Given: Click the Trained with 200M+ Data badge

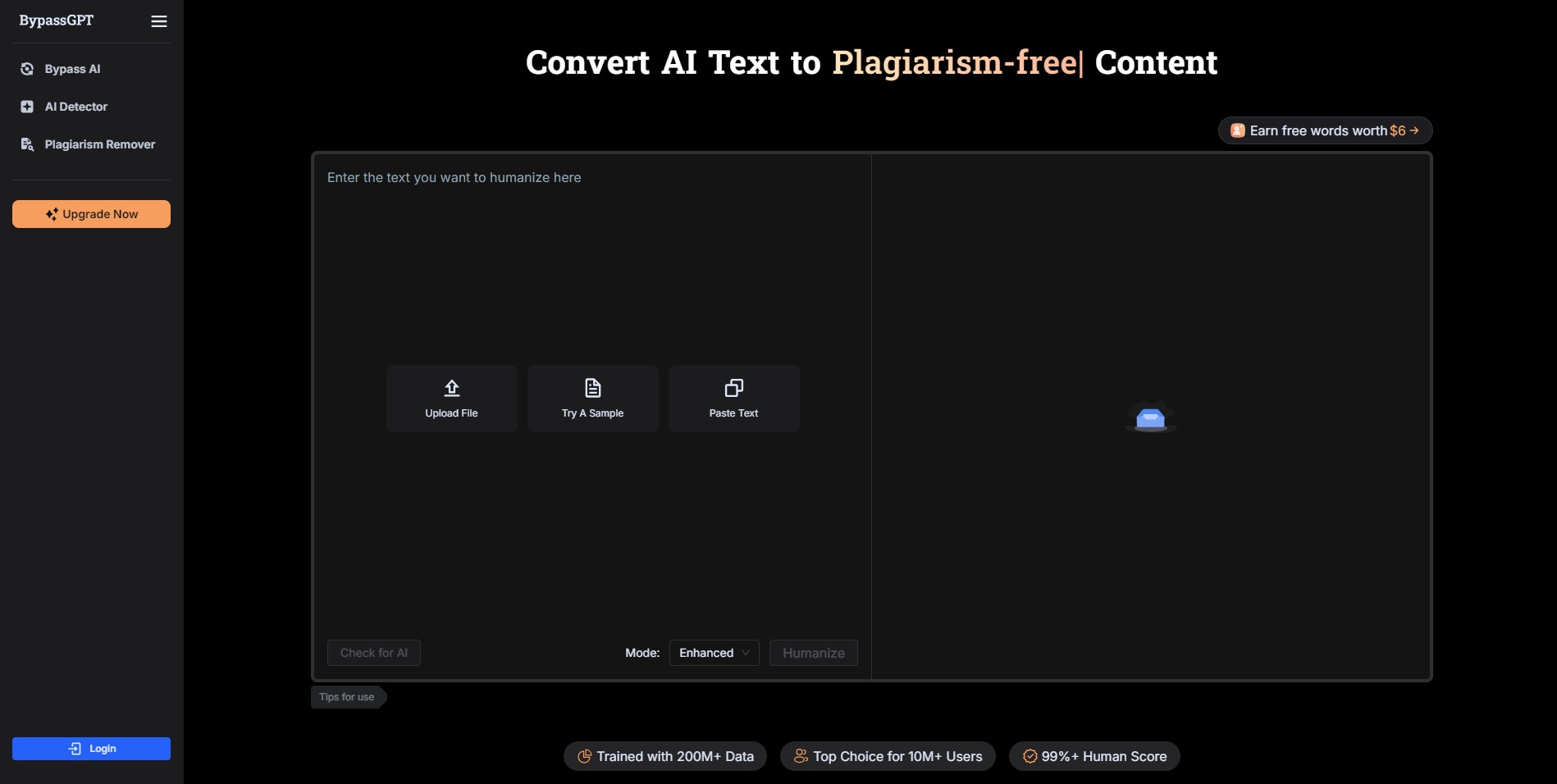Looking at the screenshot, I should pyautogui.click(x=665, y=756).
